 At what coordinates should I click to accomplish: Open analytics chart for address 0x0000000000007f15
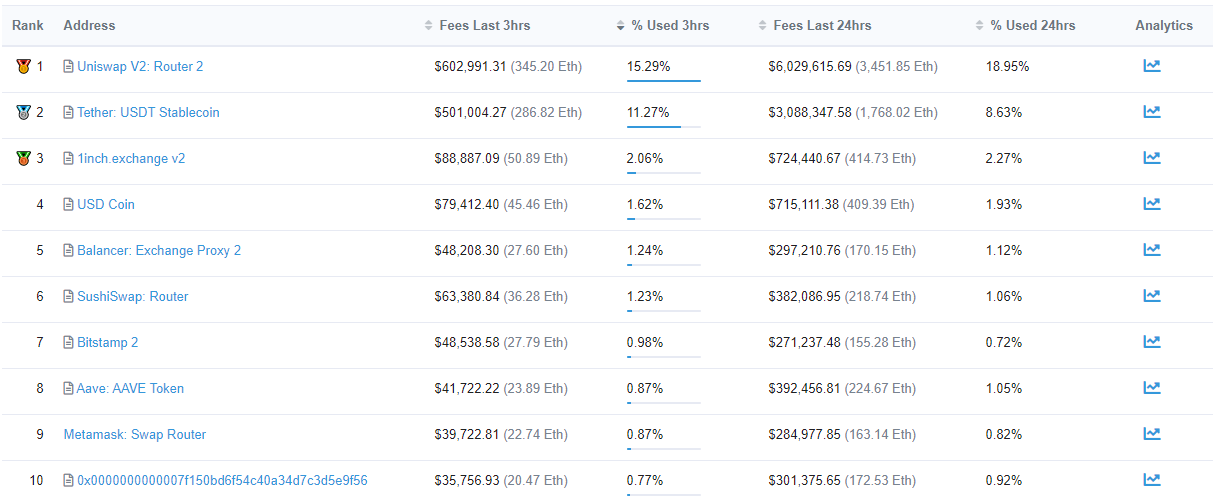pyautogui.click(x=1152, y=480)
